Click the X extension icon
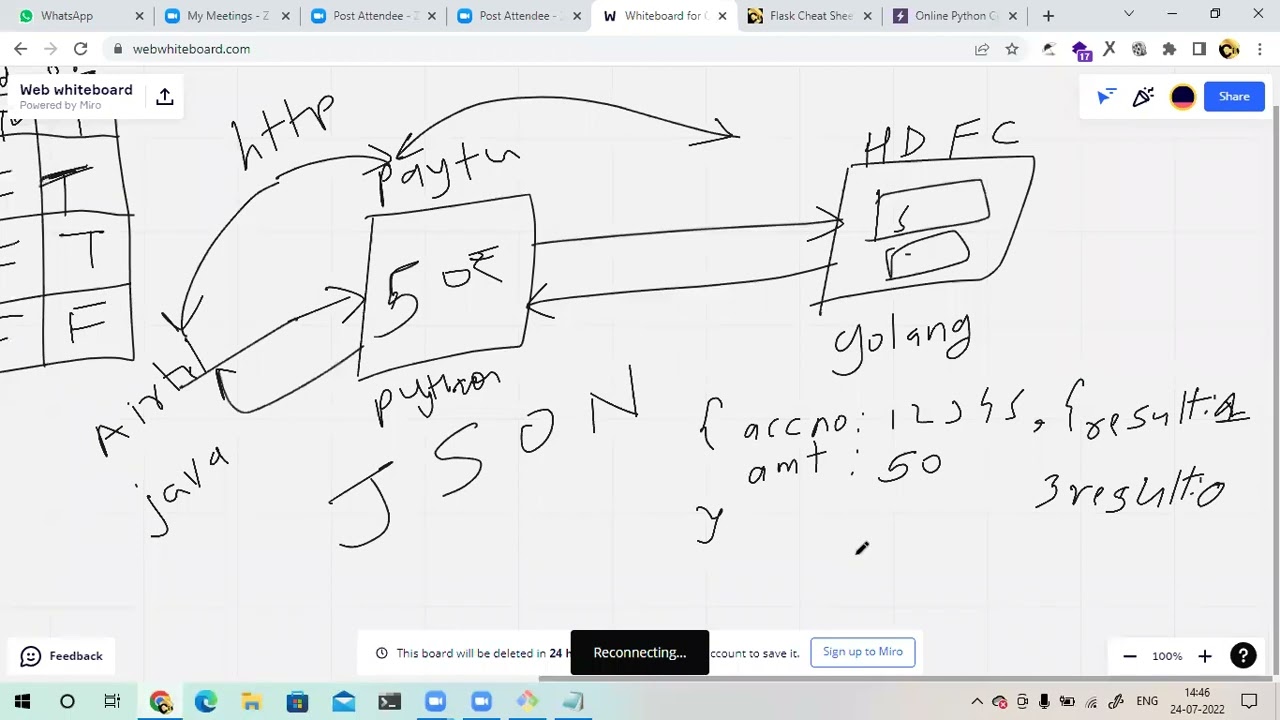The image size is (1280, 720). 1109,49
